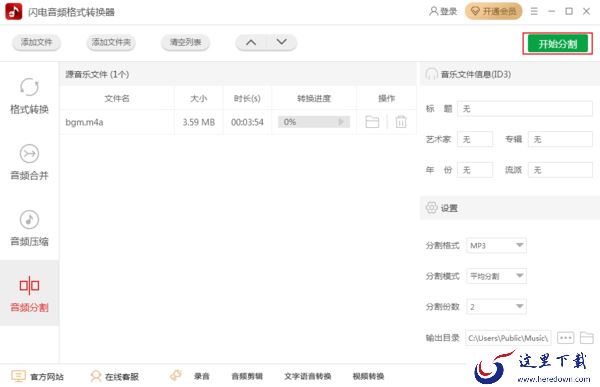Click the 转换进度 column header
Viewport: 600px width, 387px height.
tap(314, 98)
